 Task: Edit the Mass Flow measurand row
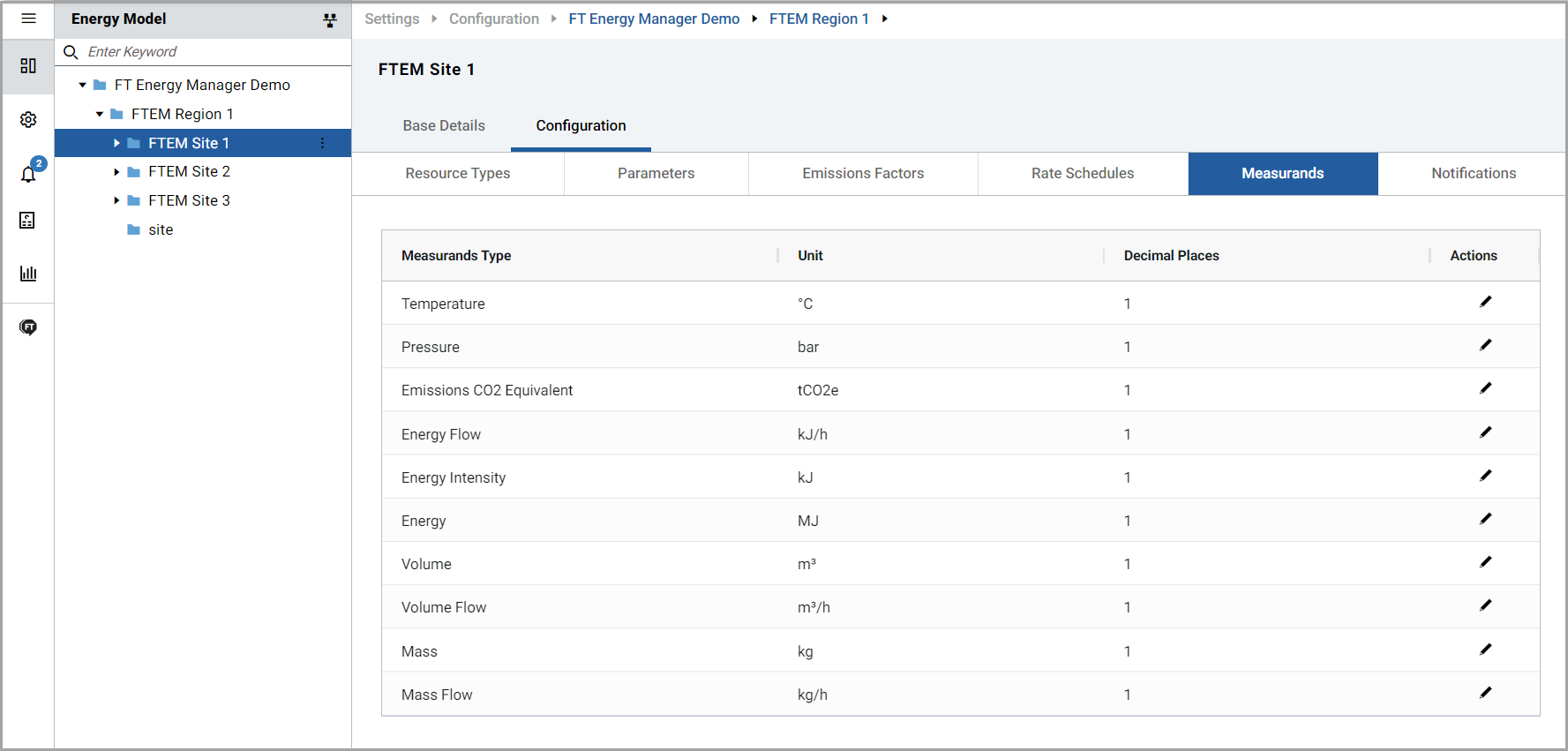pos(1485,693)
